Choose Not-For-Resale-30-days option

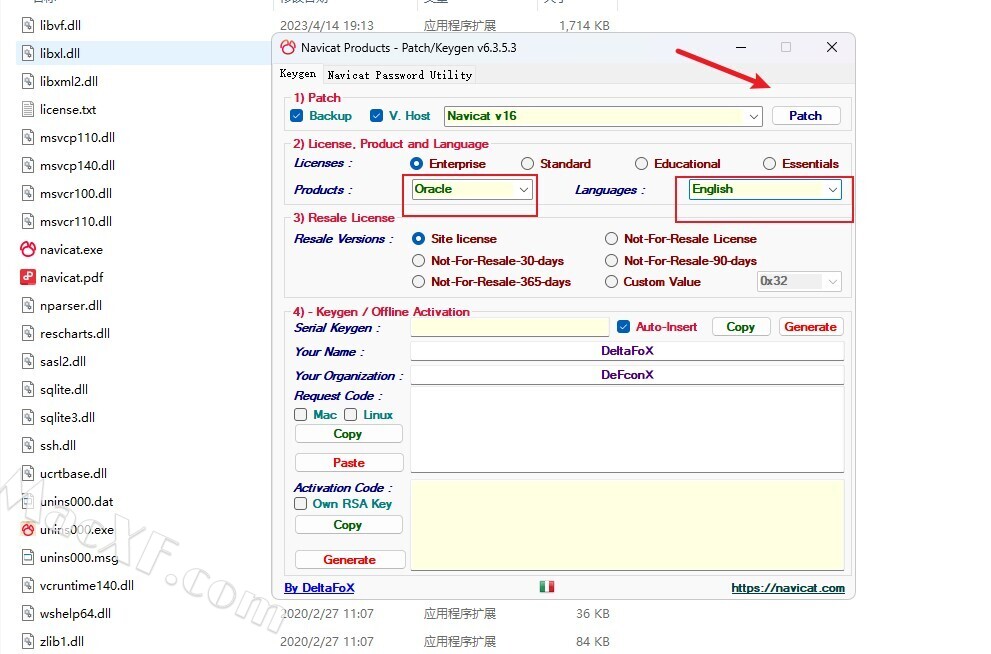418,260
